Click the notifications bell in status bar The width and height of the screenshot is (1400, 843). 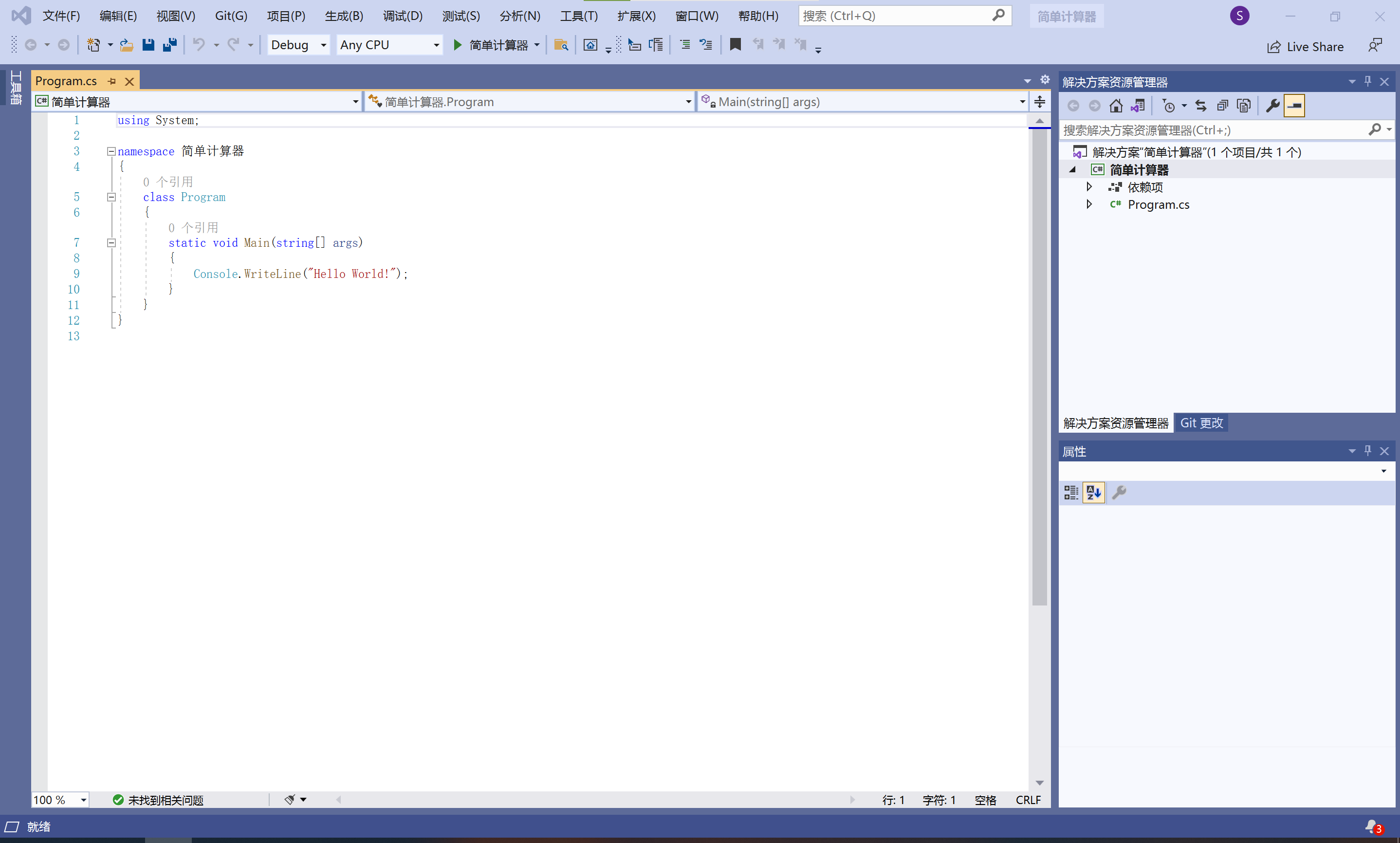[x=1372, y=826]
